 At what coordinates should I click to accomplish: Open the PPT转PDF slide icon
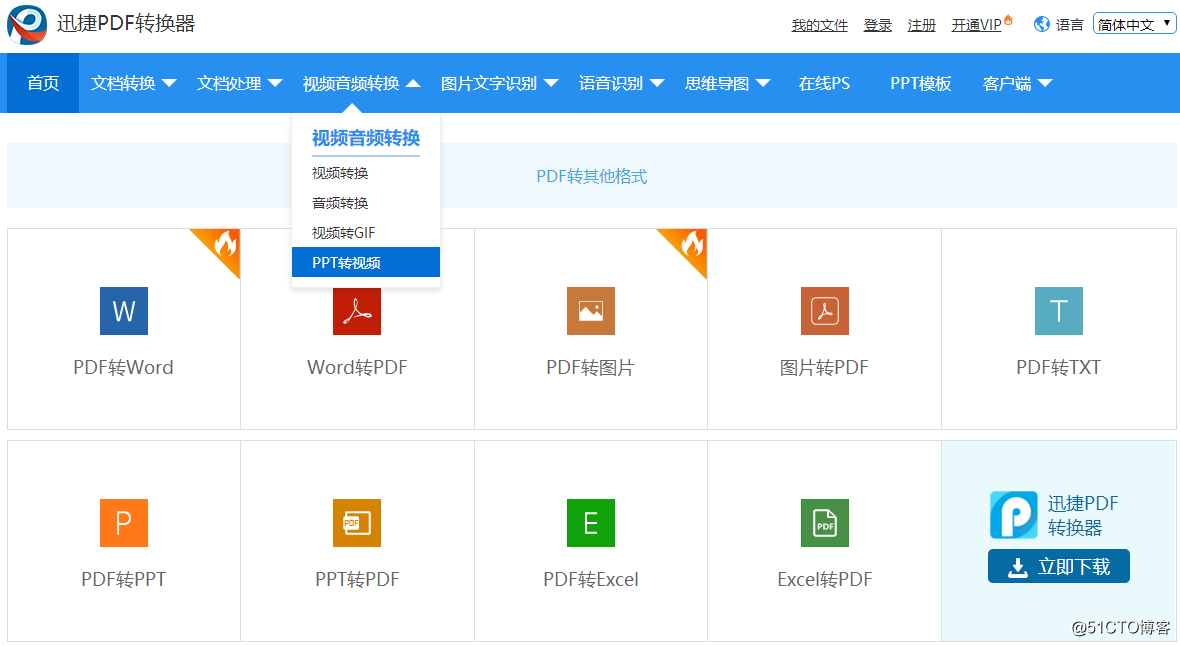coord(357,523)
